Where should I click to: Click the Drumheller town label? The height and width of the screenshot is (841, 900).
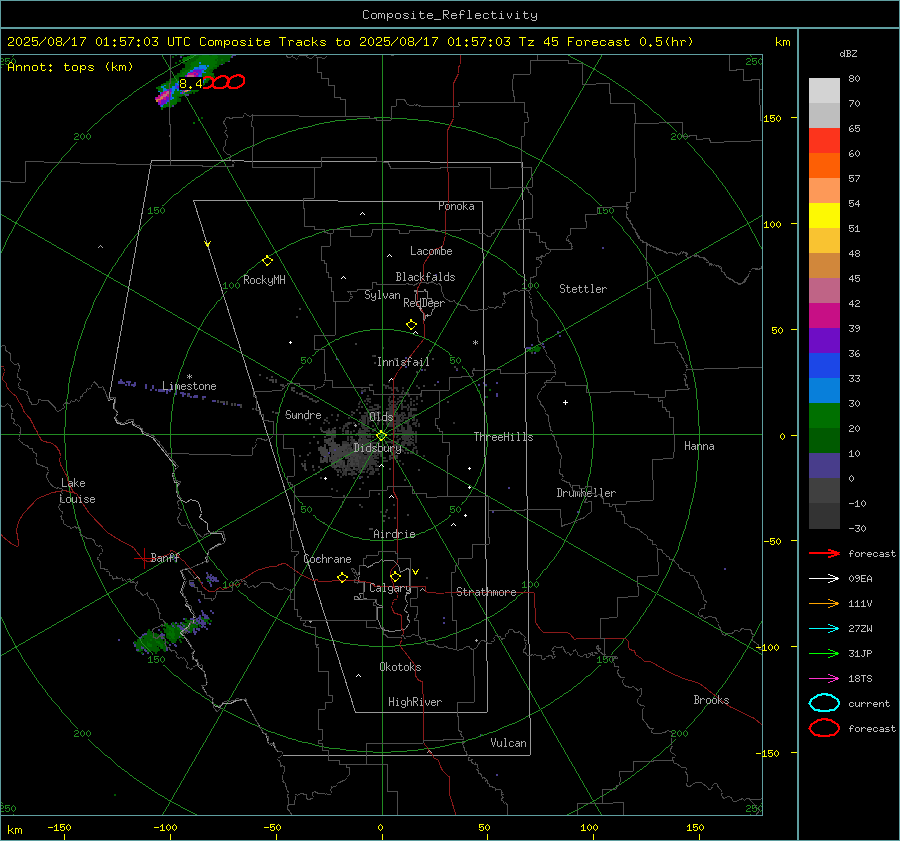586,493
